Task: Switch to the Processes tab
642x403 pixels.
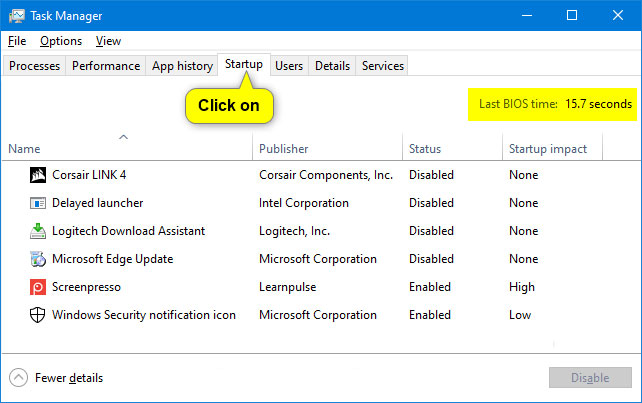Action: pos(34,66)
